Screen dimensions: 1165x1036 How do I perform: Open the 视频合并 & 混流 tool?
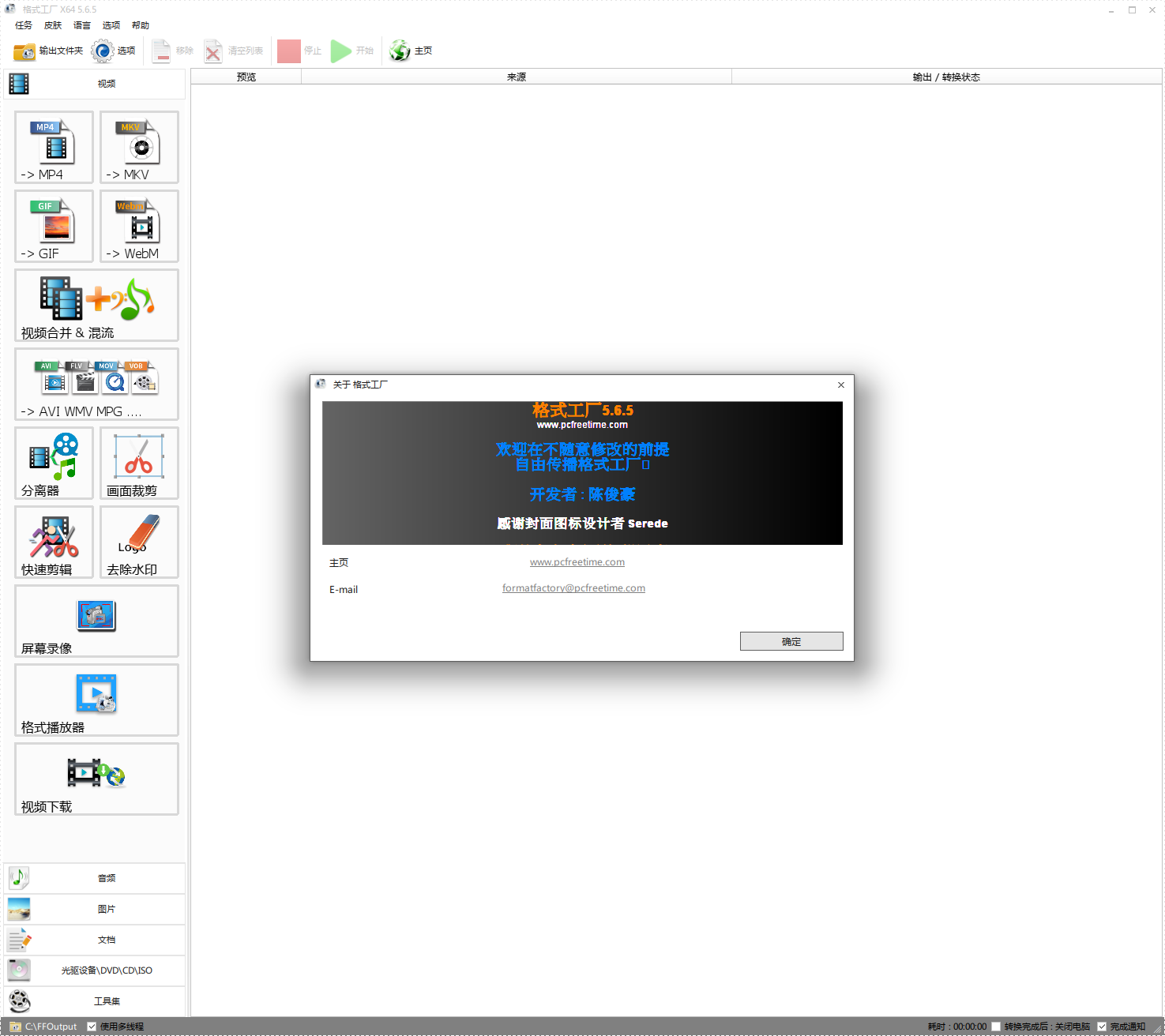coord(96,306)
